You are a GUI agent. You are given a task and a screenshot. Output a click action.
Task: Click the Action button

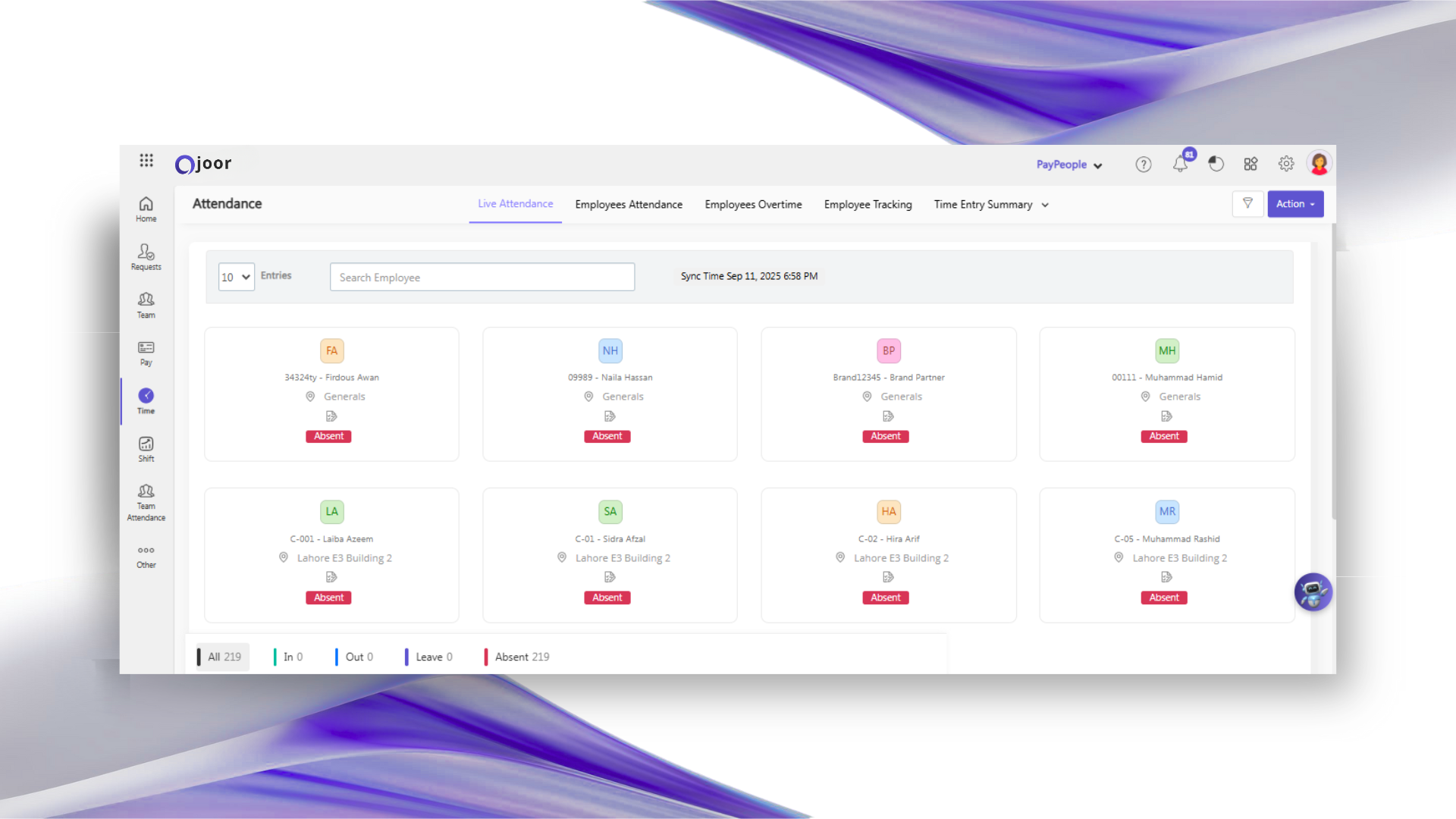coord(1294,204)
